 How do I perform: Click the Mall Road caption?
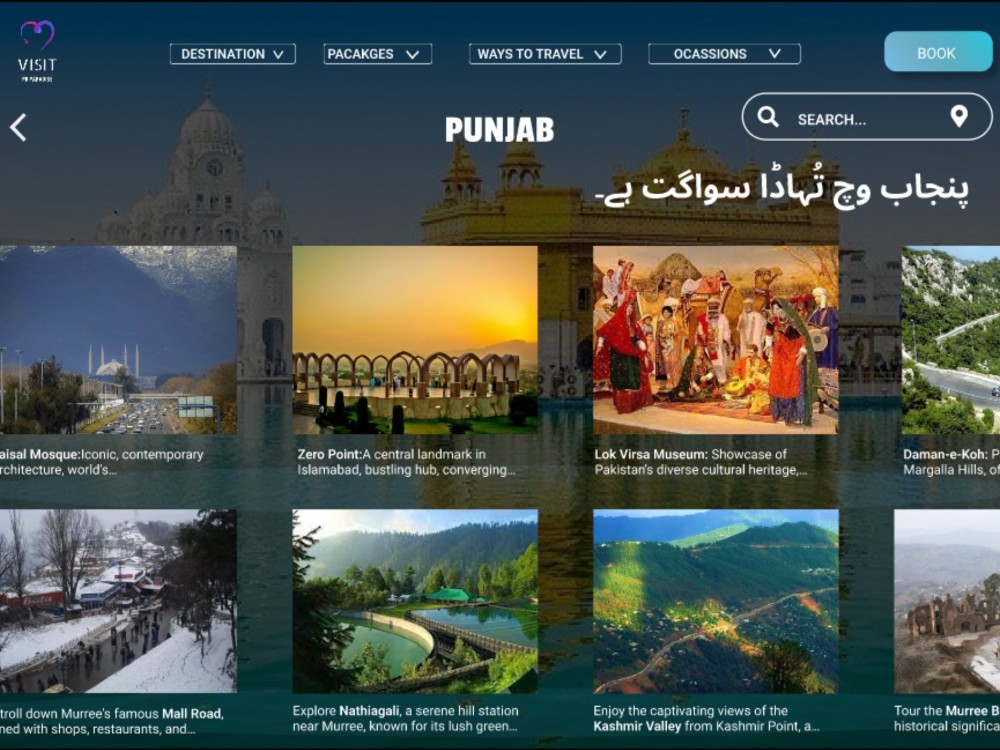[112, 721]
